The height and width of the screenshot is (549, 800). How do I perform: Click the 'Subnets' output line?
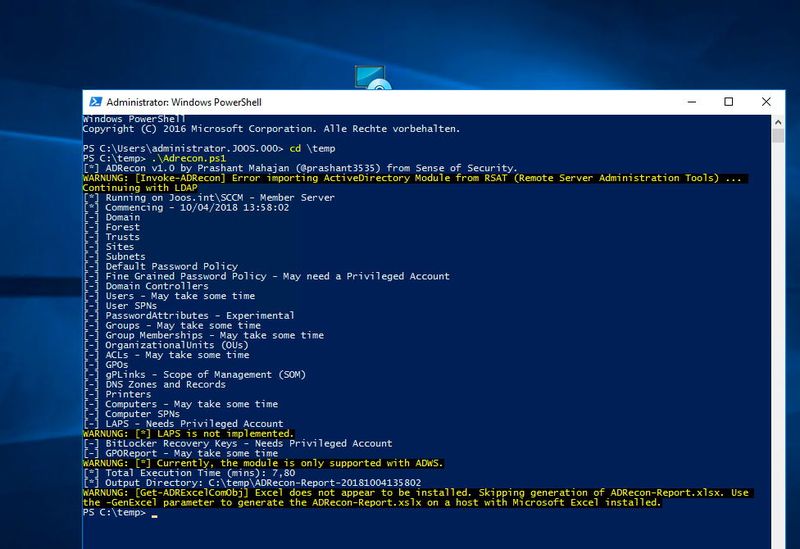(x=114, y=257)
